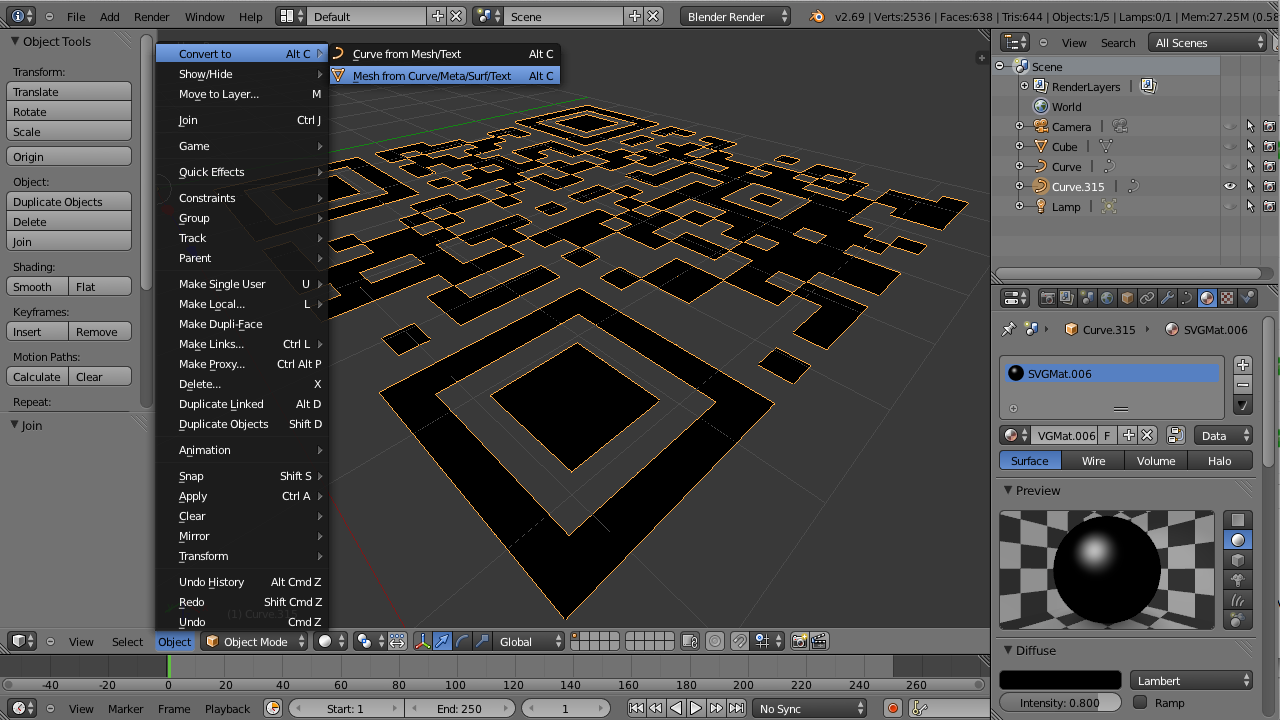The image size is (1280, 720).
Task: Click the render camera icon beside Lamp
Action: click(1270, 206)
